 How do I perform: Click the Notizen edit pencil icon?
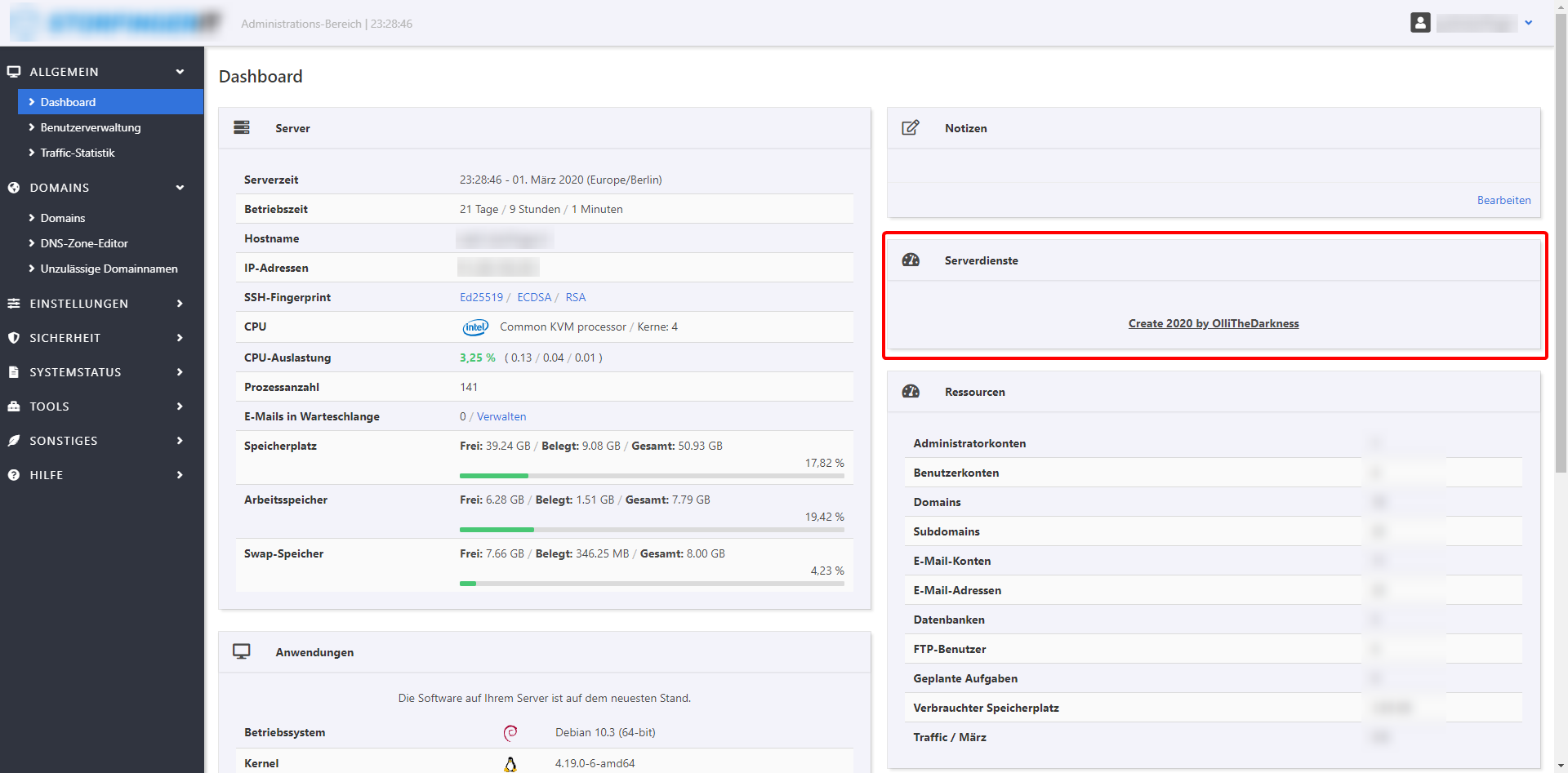click(911, 128)
